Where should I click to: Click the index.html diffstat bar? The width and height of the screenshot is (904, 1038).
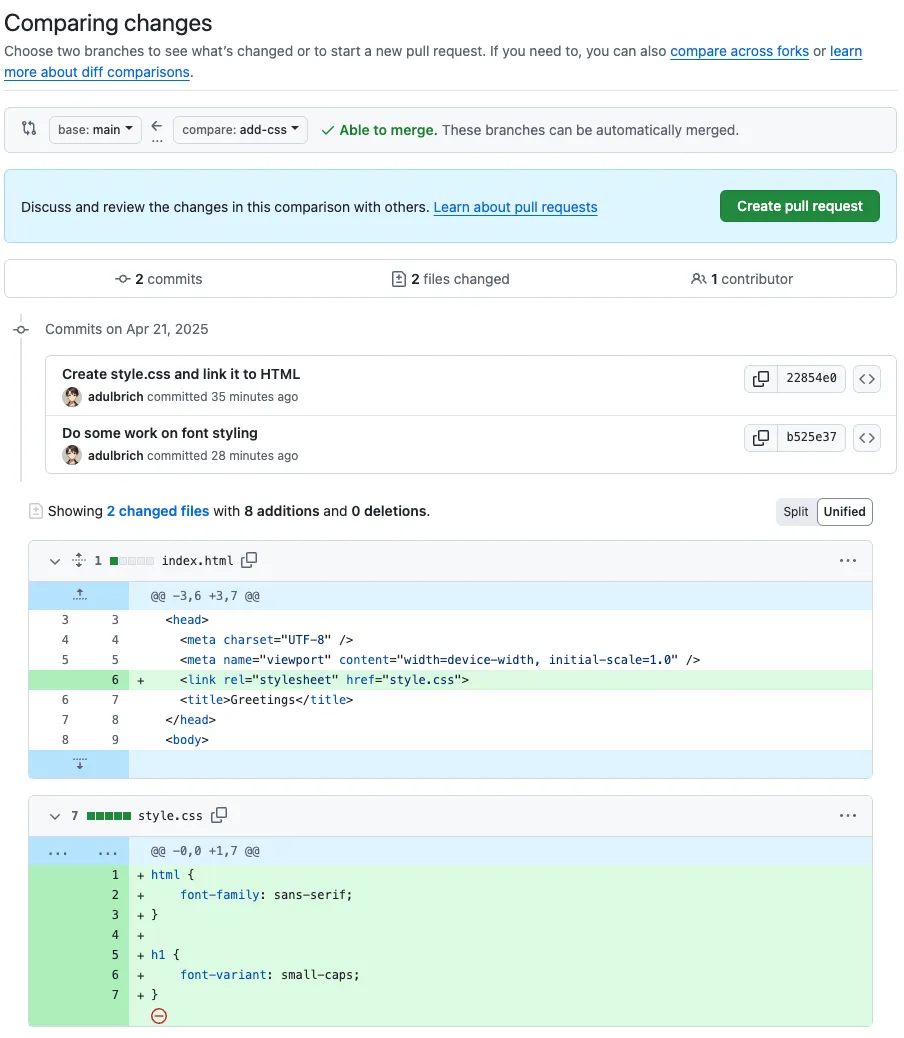(132, 561)
